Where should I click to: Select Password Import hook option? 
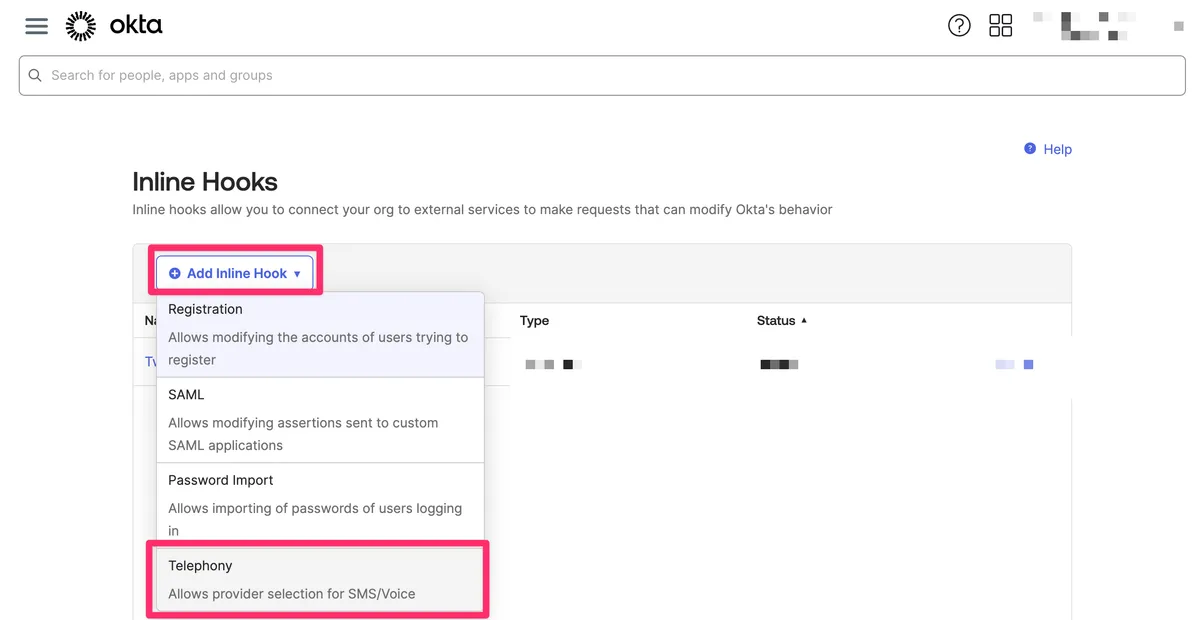320,505
